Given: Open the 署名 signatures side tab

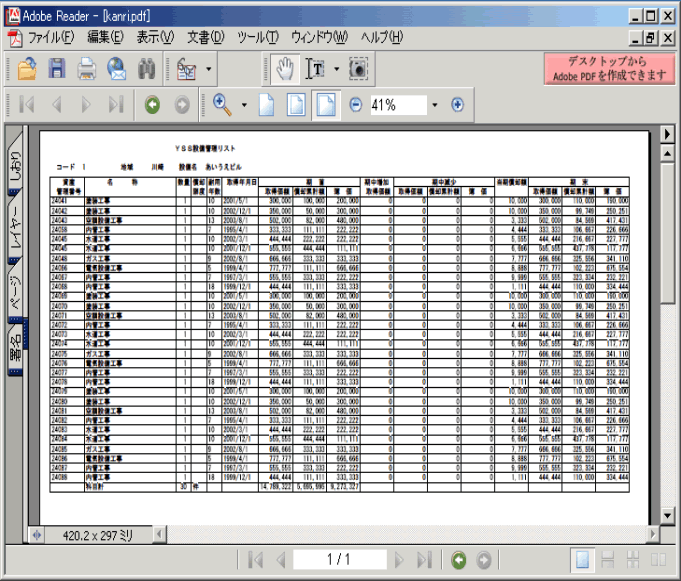Looking at the screenshot, I should pyautogui.click(x=15, y=350).
